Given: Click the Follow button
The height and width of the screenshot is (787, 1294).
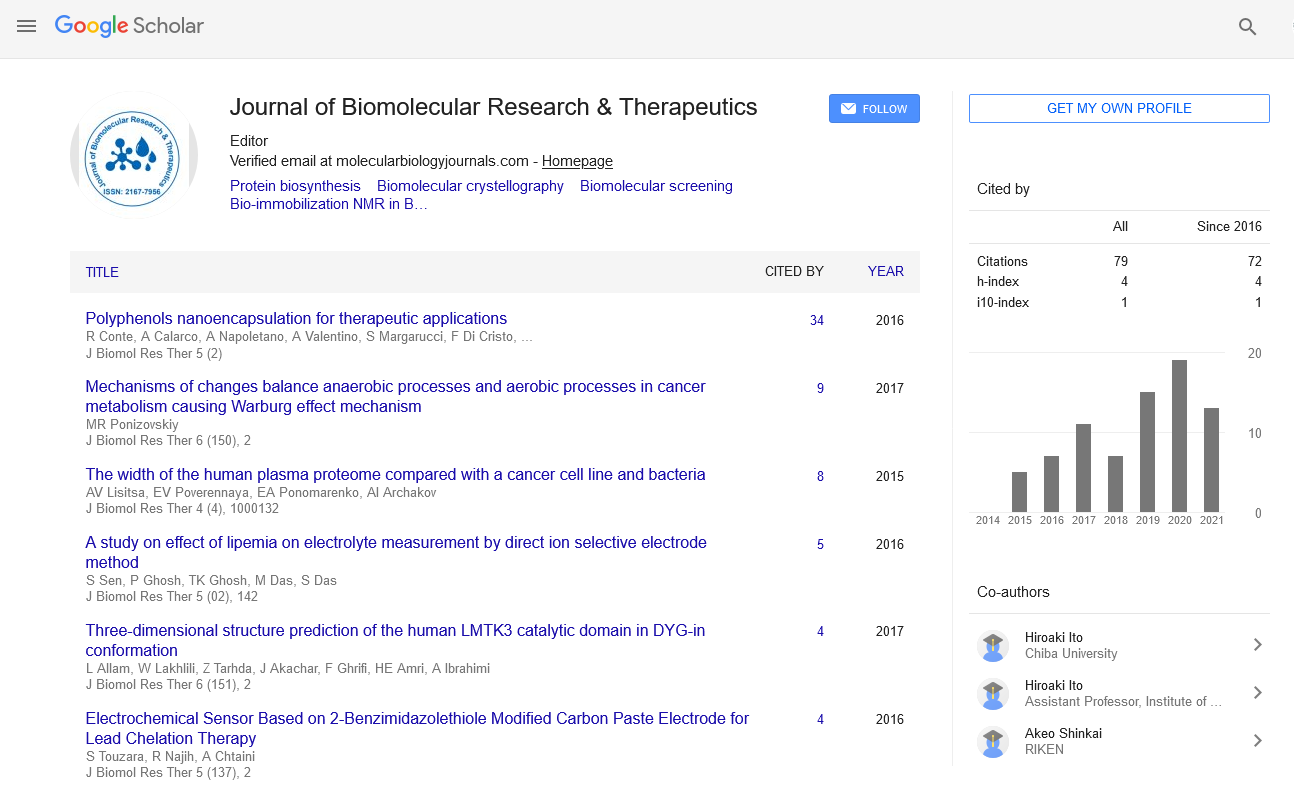Looking at the screenshot, I should click(x=874, y=109).
